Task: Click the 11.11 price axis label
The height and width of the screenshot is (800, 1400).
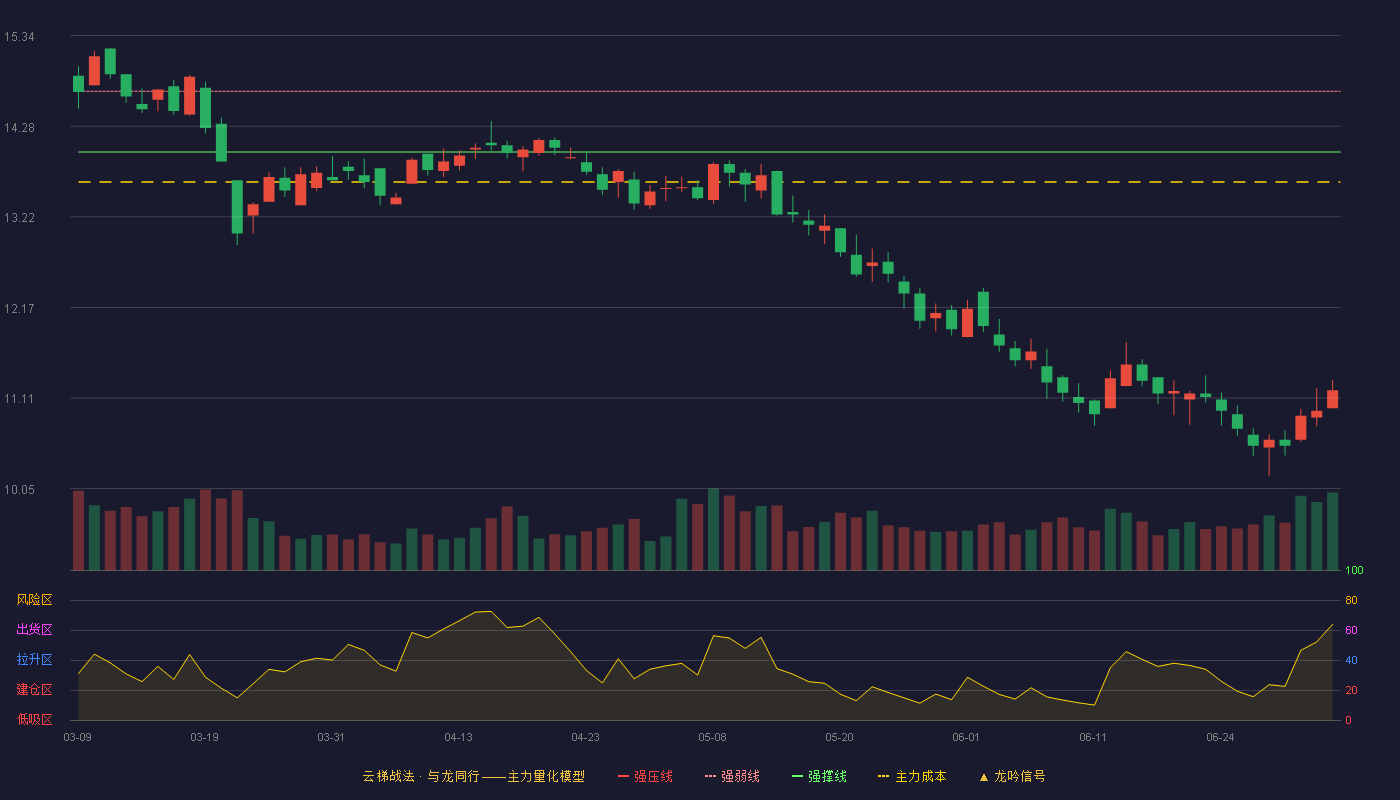Action: (19, 399)
